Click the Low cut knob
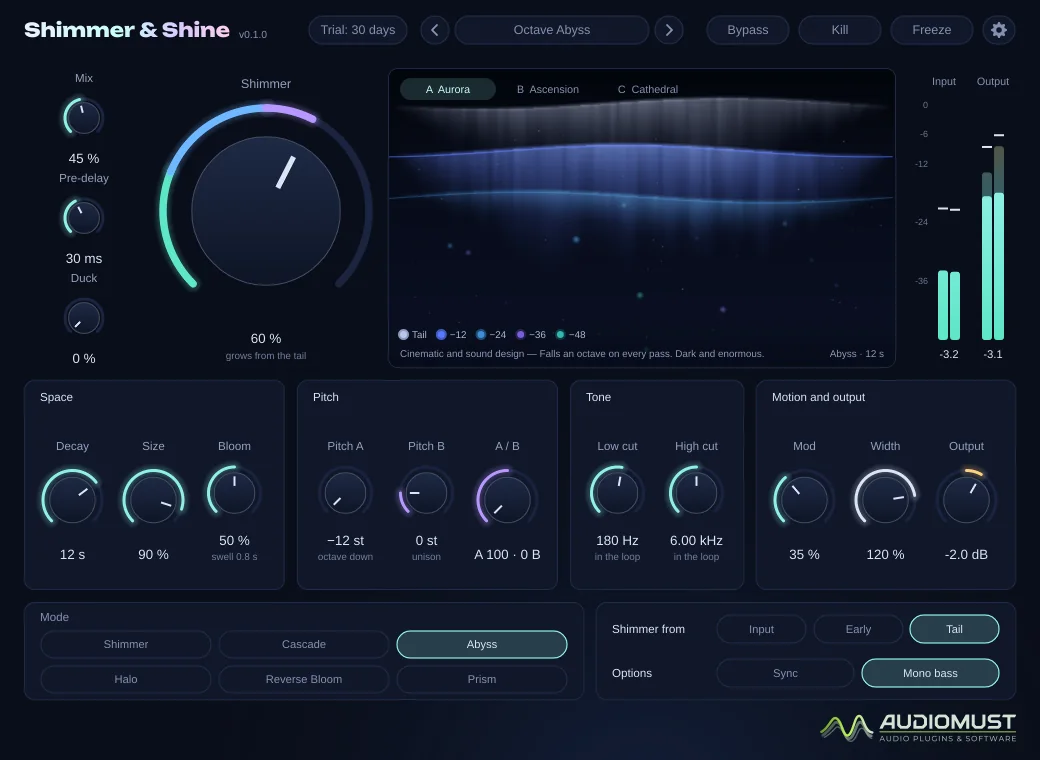 [x=617, y=492]
